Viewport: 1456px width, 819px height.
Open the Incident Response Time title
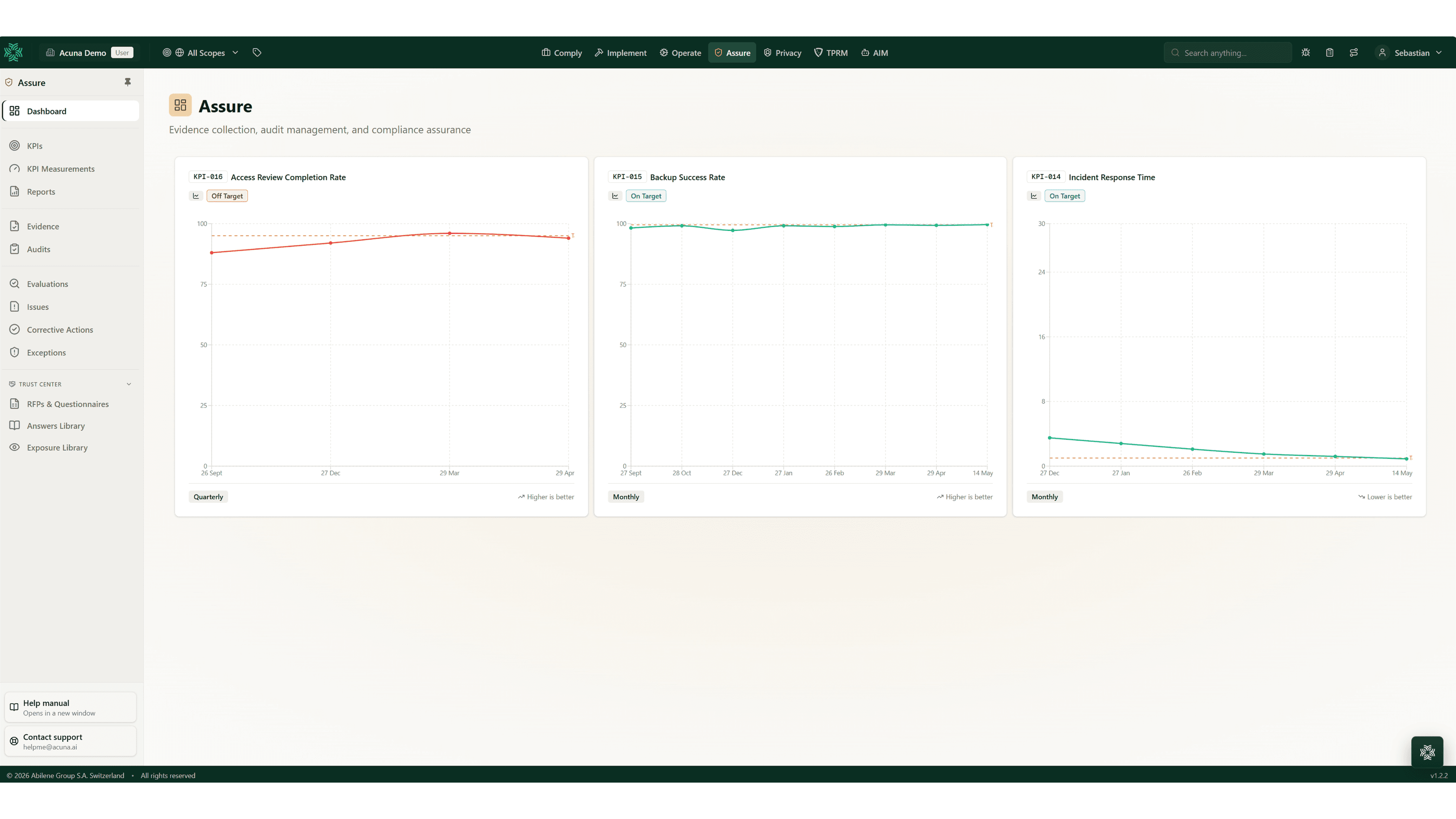pos(1112,177)
